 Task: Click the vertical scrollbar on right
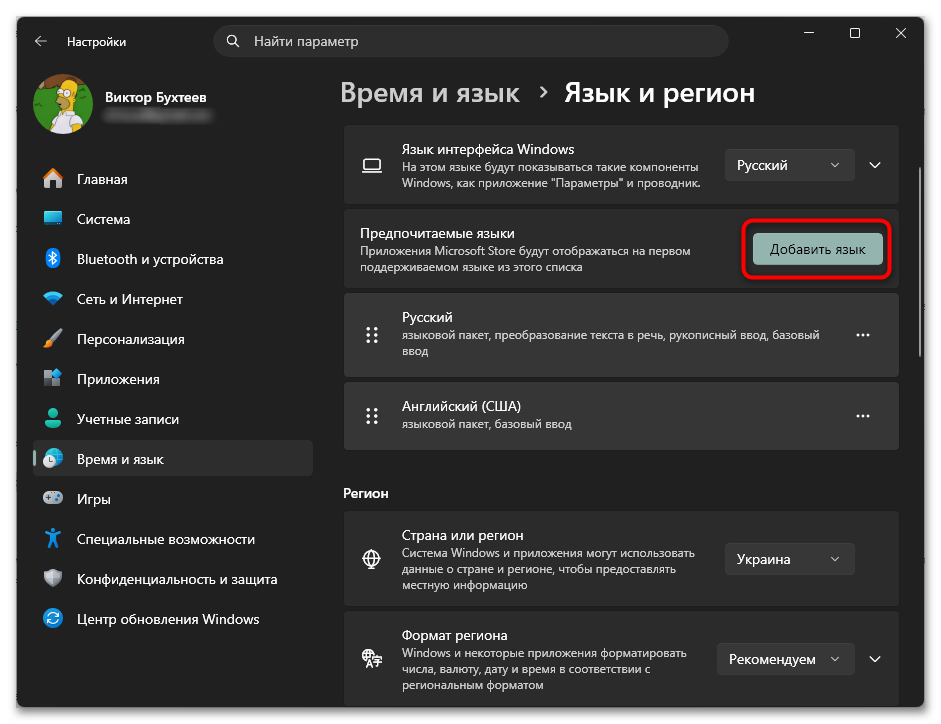coord(919,262)
